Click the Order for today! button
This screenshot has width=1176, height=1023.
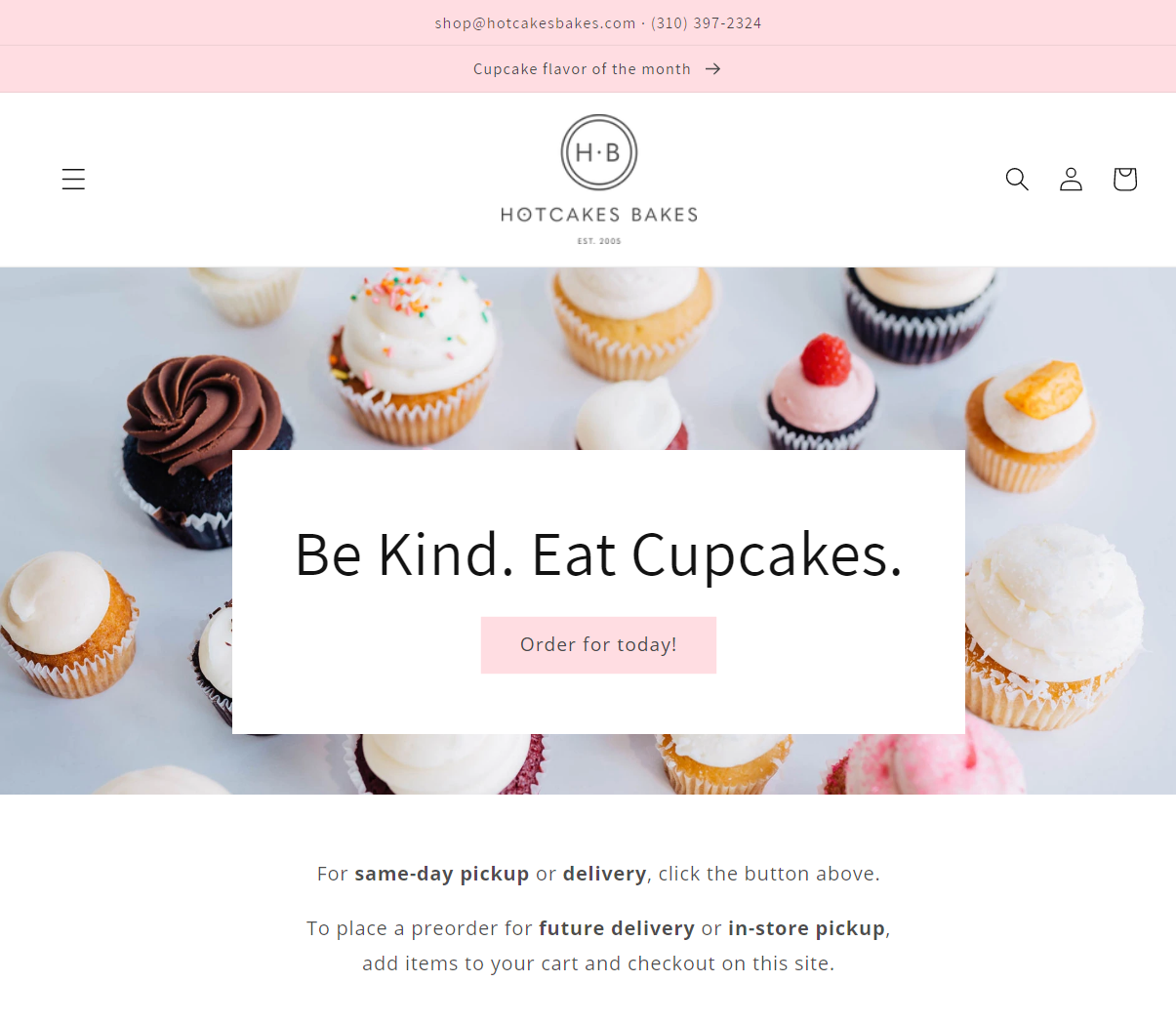coord(598,645)
